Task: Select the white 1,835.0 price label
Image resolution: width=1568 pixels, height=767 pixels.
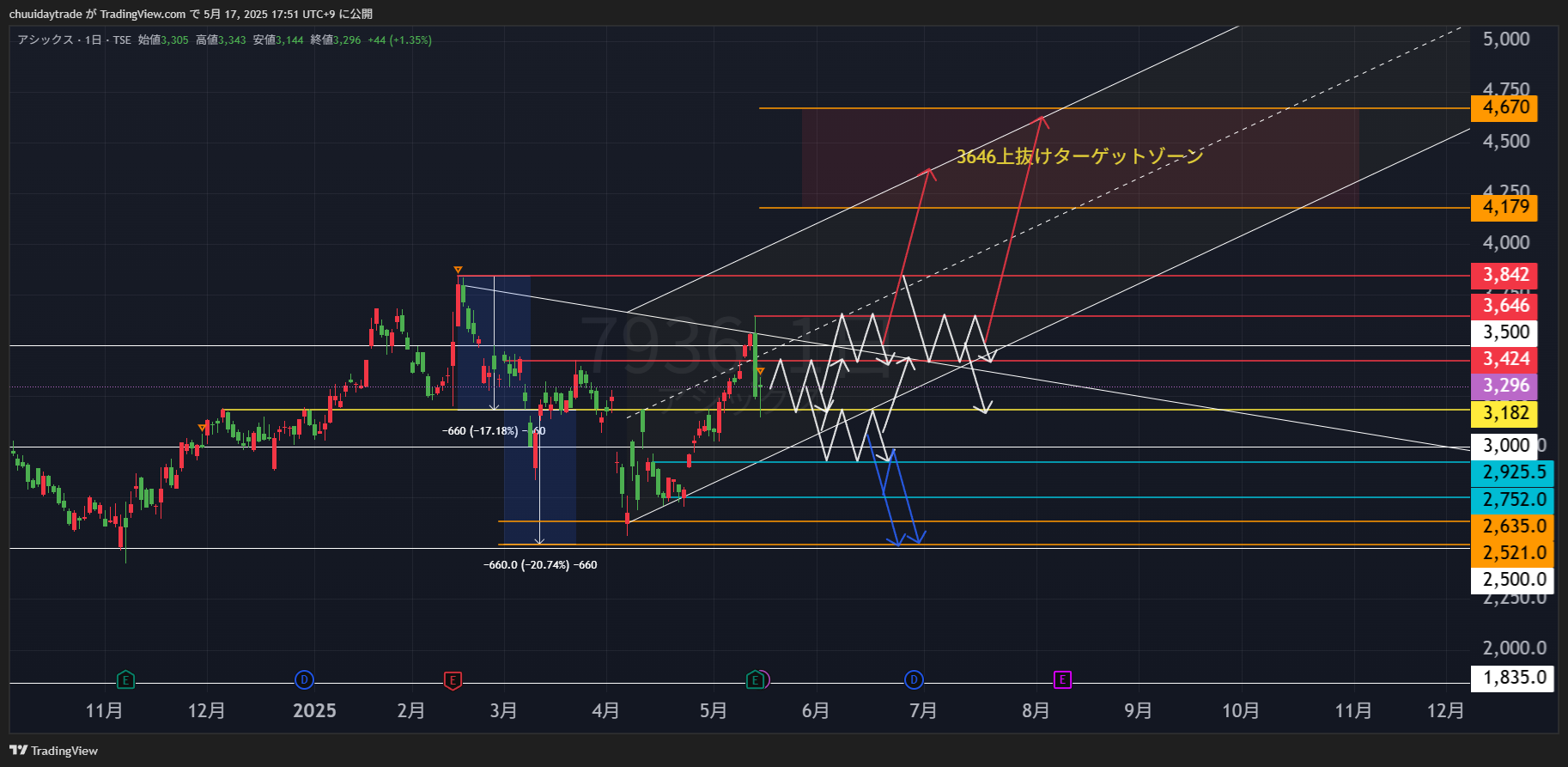Action: [1512, 678]
